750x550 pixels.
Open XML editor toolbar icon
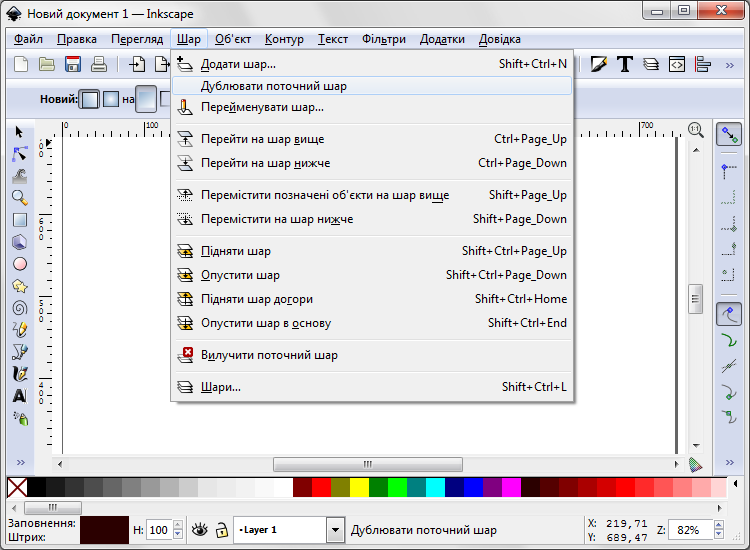click(677, 64)
